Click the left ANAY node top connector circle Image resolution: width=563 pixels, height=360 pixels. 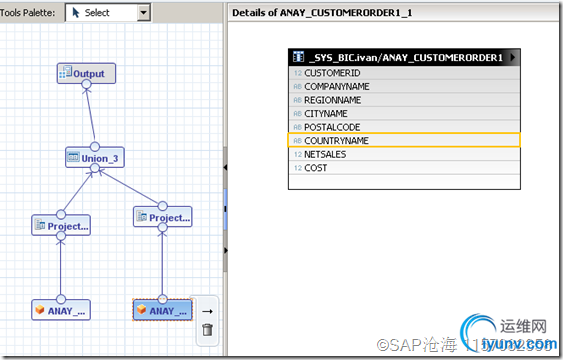click(61, 299)
